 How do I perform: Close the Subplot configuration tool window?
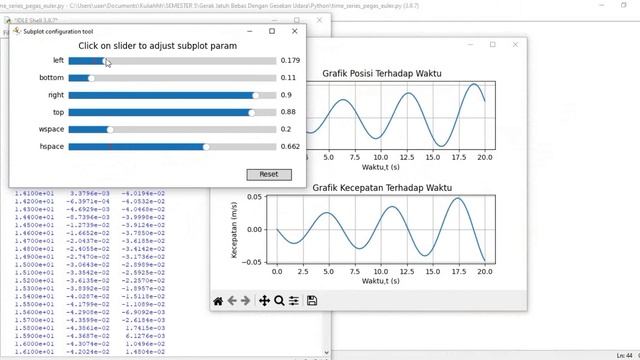point(295,31)
